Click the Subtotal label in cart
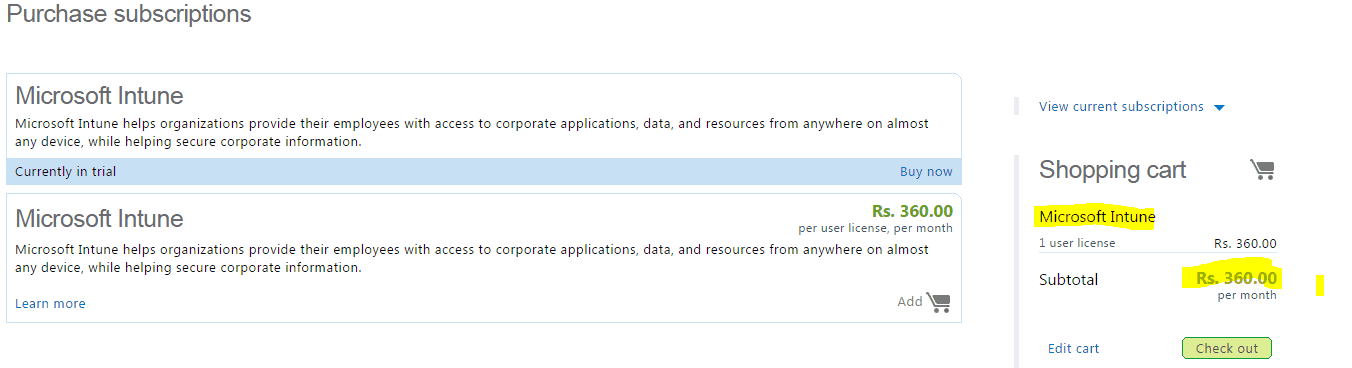The height and width of the screenshot is (368, 1352). click(x=1068, y=280)
